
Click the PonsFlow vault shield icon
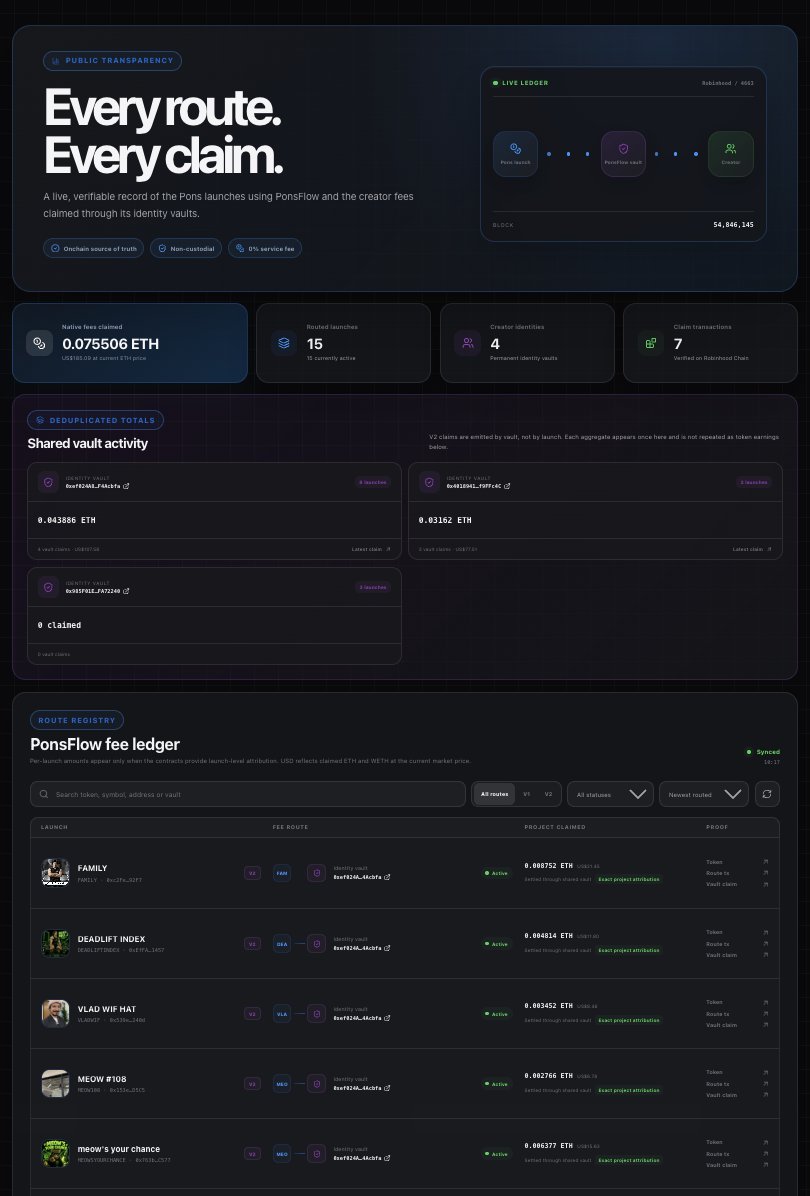tap(623, 149)
